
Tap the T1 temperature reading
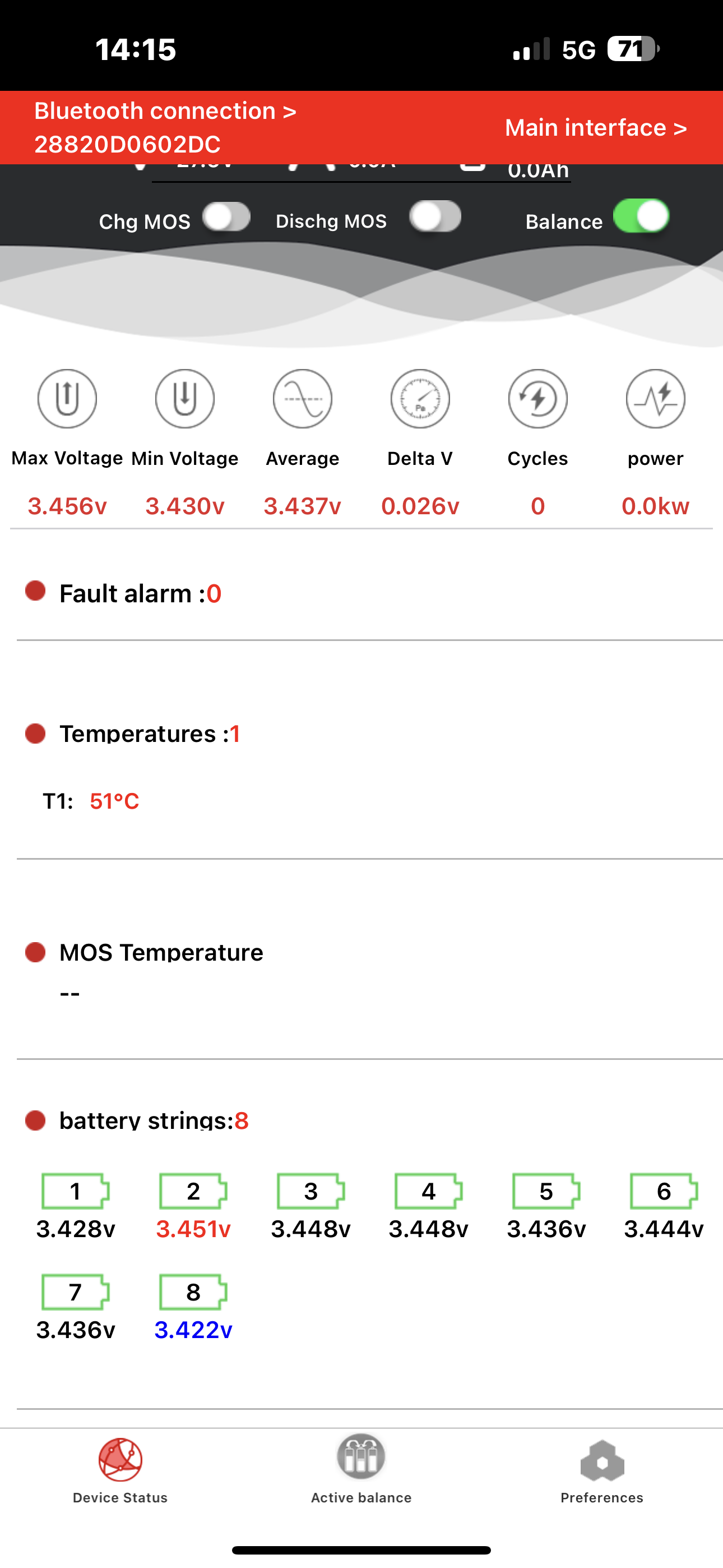pyautogui.click(x=114, y=801)
